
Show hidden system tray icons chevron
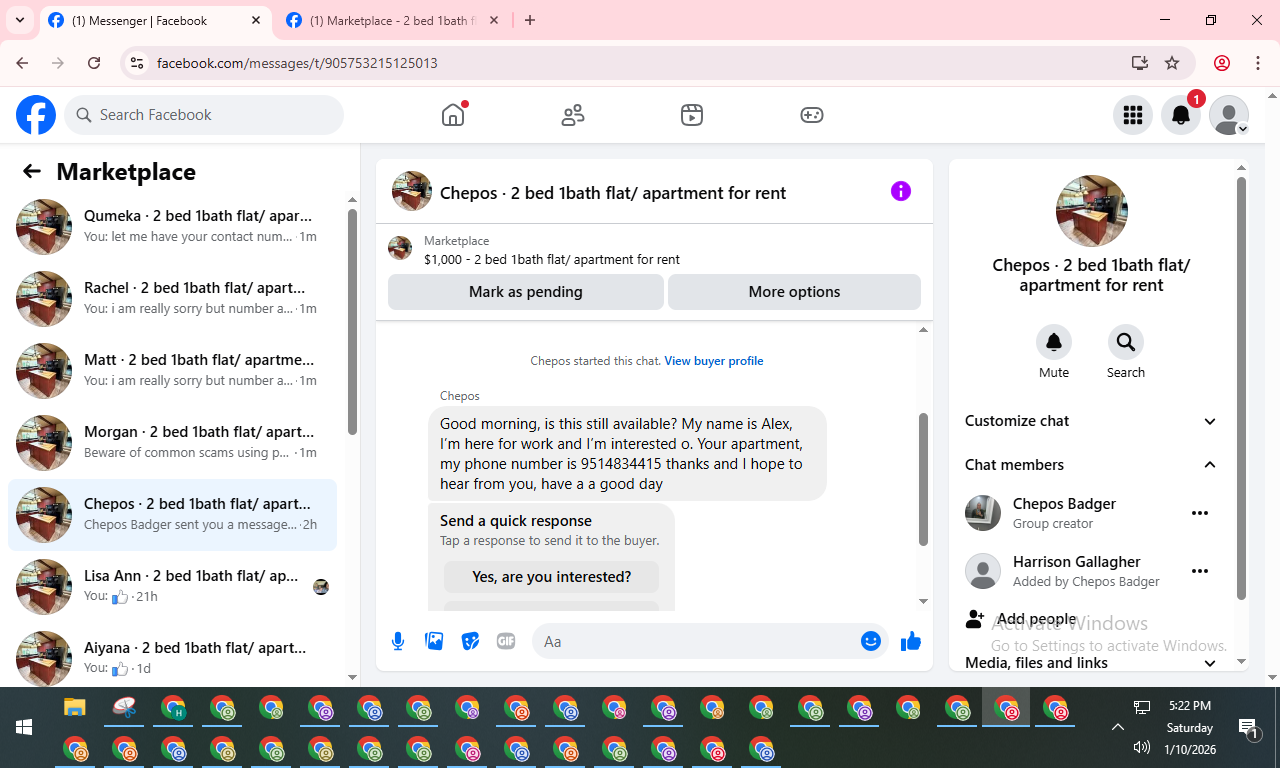(1118, 727)
